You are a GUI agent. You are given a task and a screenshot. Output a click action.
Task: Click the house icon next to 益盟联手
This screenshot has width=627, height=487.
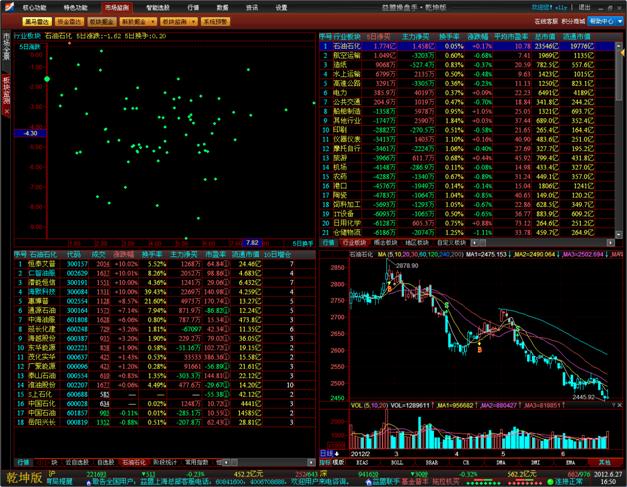pyautogui.click(x=368, y=482)
